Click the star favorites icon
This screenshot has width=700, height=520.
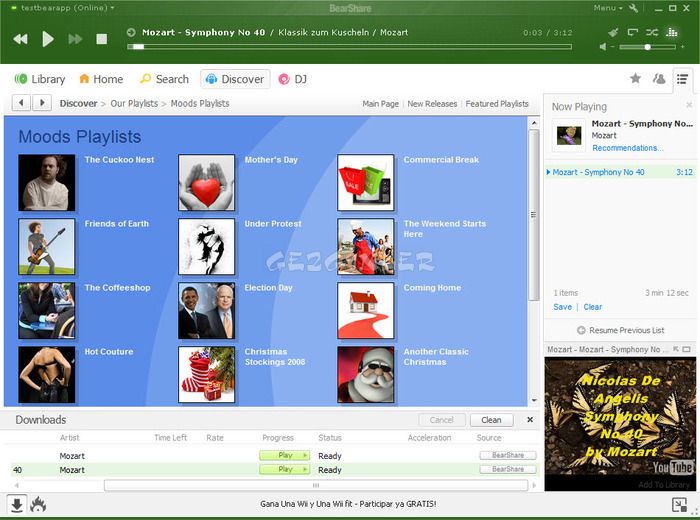[635, 79]
